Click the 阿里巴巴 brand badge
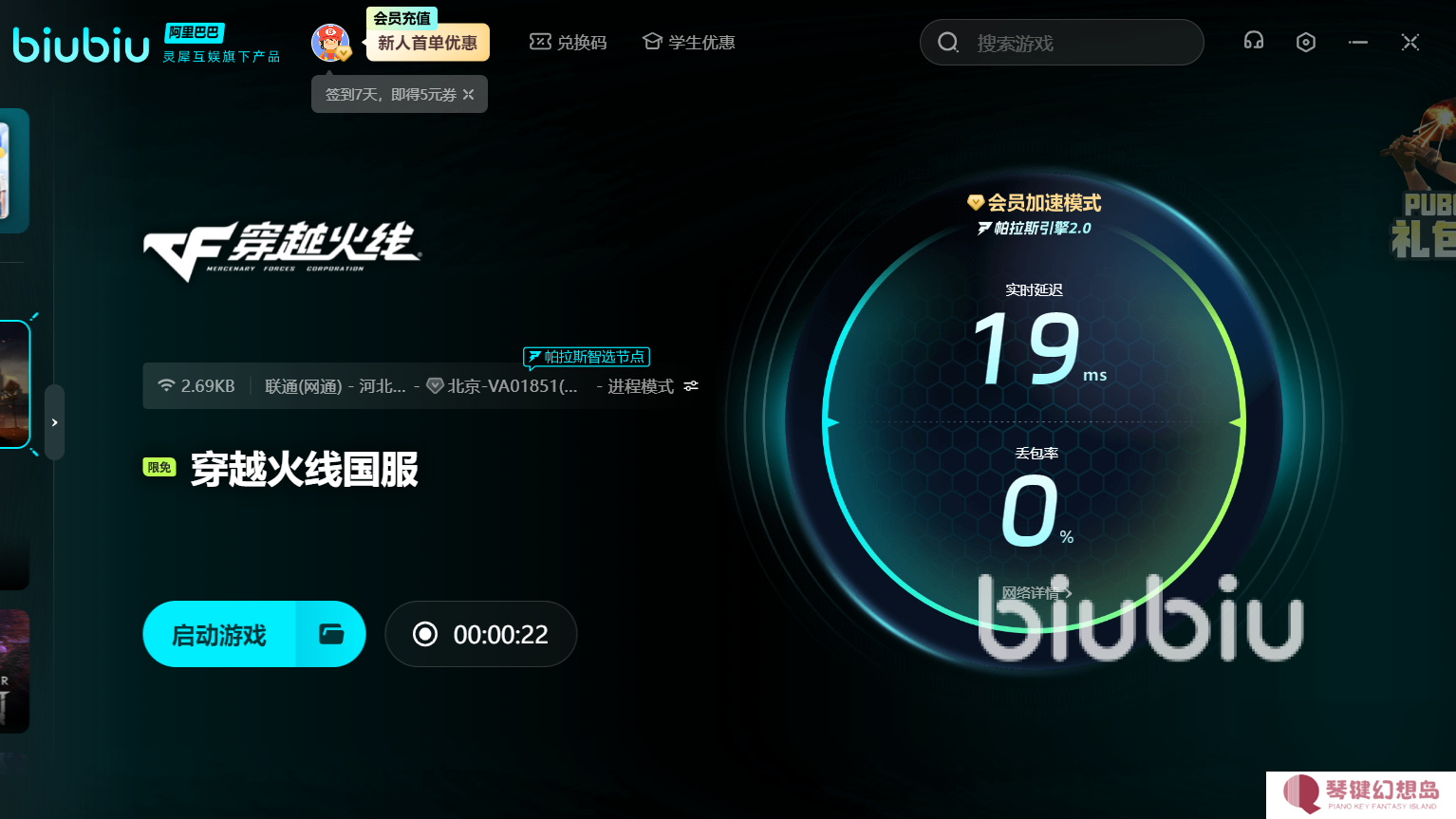1456x819 pixels. pos(194,32)
